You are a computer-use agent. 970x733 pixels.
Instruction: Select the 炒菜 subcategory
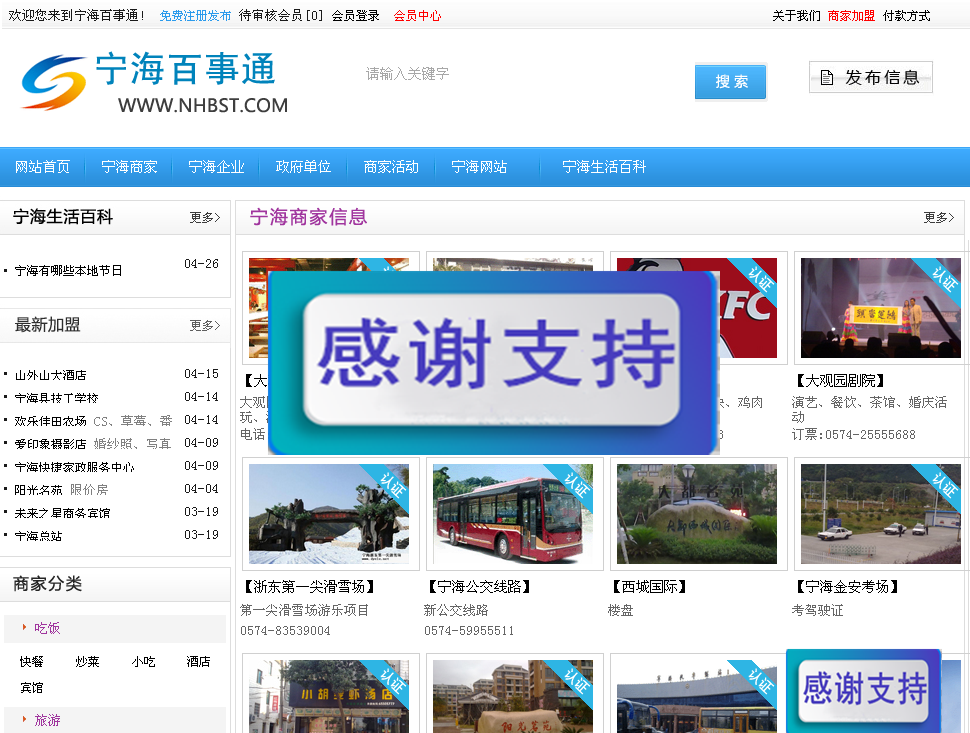click(87, 662)
